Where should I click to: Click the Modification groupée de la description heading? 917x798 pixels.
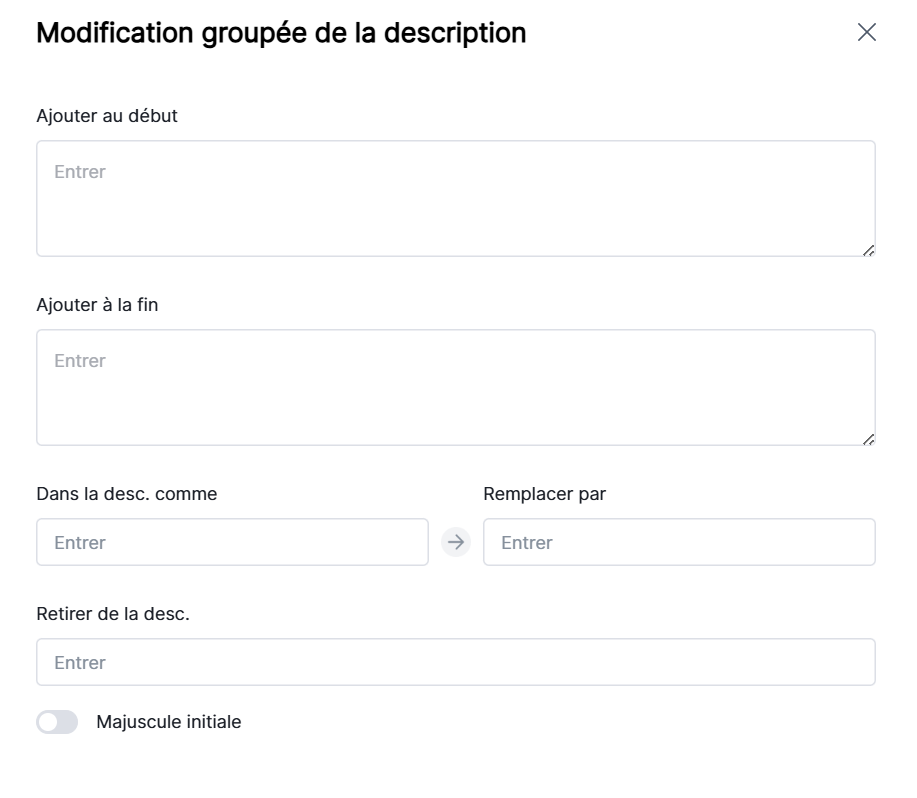[281, 33]
